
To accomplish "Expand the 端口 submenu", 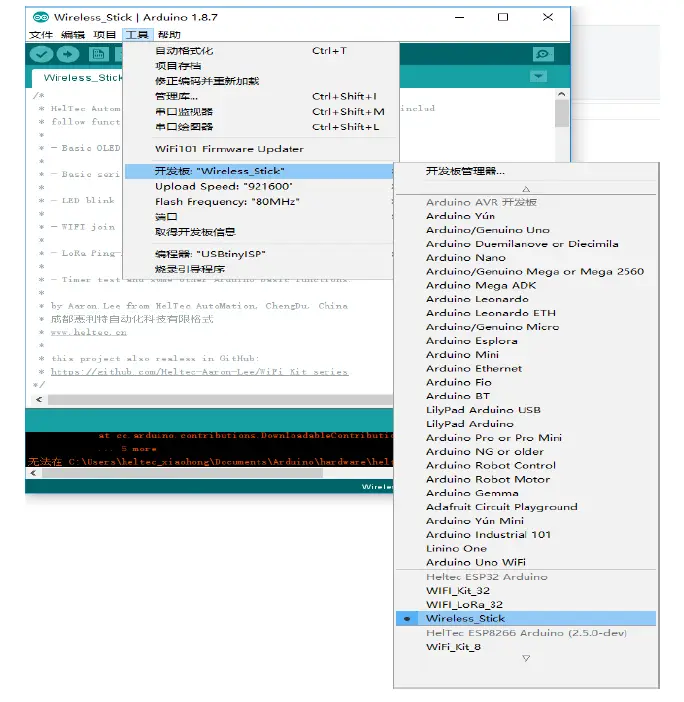I will point(259,217).
